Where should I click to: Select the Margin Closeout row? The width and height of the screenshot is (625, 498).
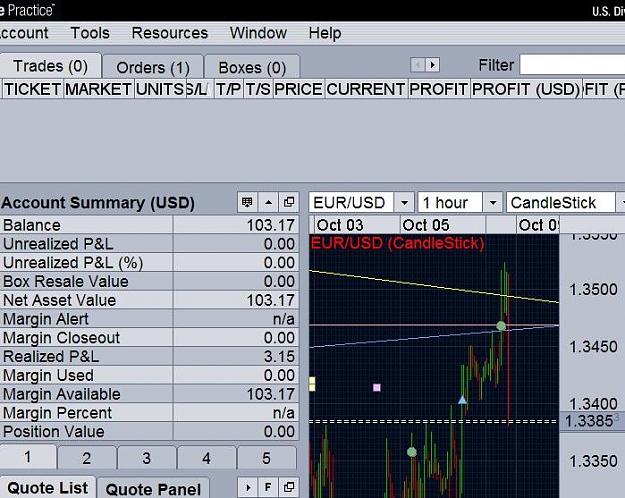coord(149,337)
